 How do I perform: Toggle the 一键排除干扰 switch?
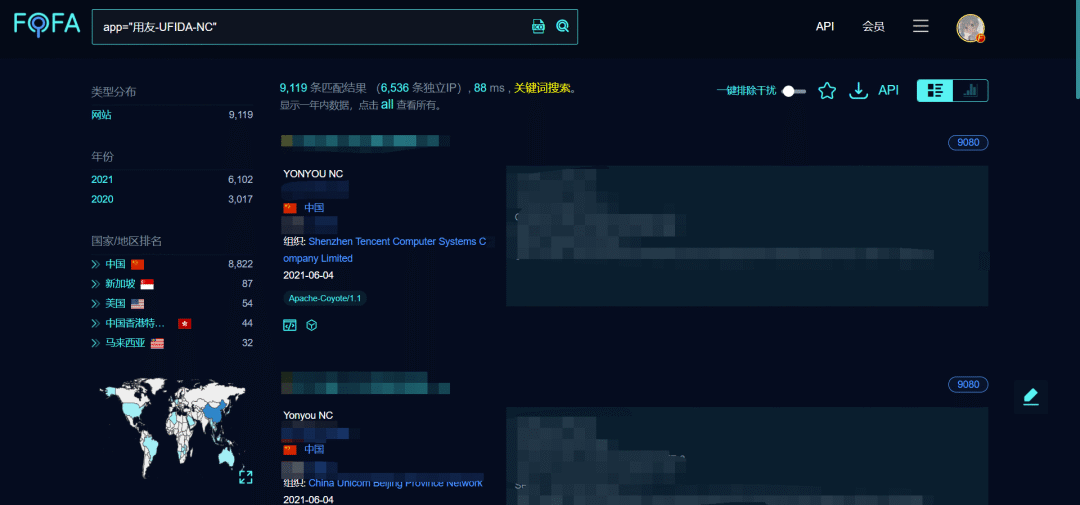[x=794, y=91]
